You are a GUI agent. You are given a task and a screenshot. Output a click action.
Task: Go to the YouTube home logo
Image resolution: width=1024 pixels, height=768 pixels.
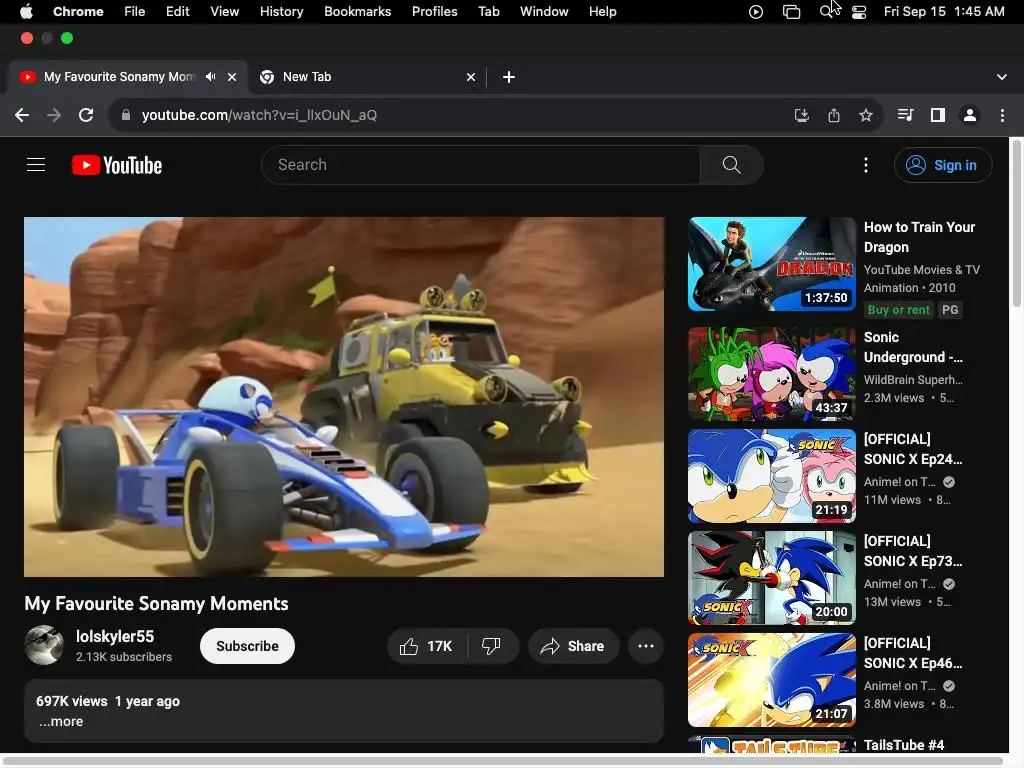(117, 165)
